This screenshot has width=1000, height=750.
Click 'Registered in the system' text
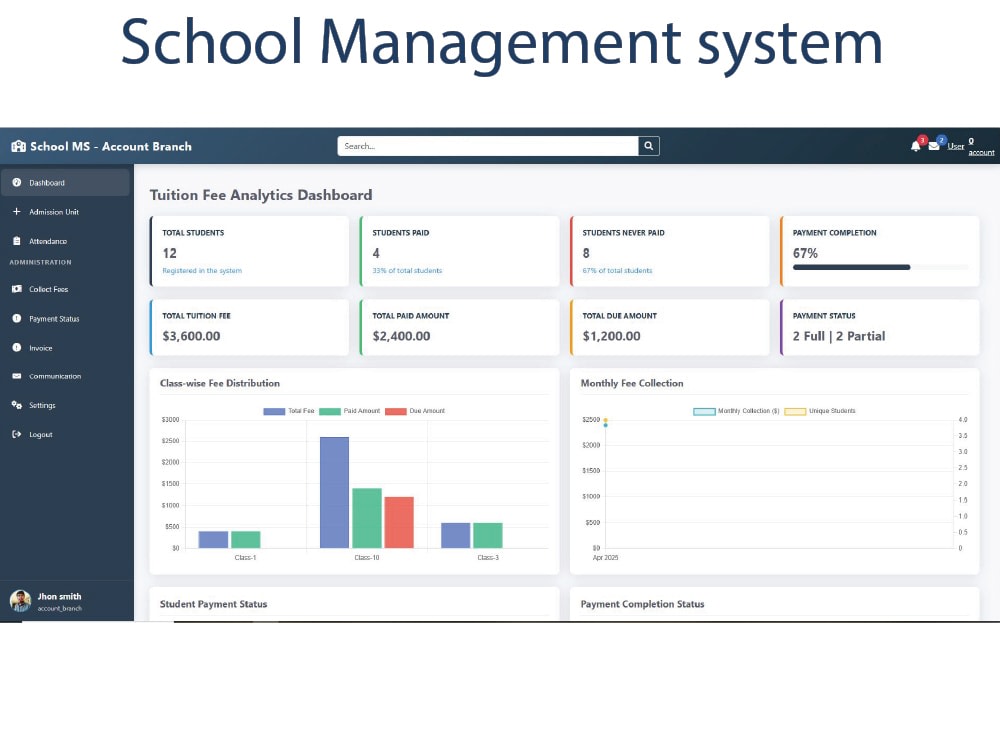tap(202, 270)
